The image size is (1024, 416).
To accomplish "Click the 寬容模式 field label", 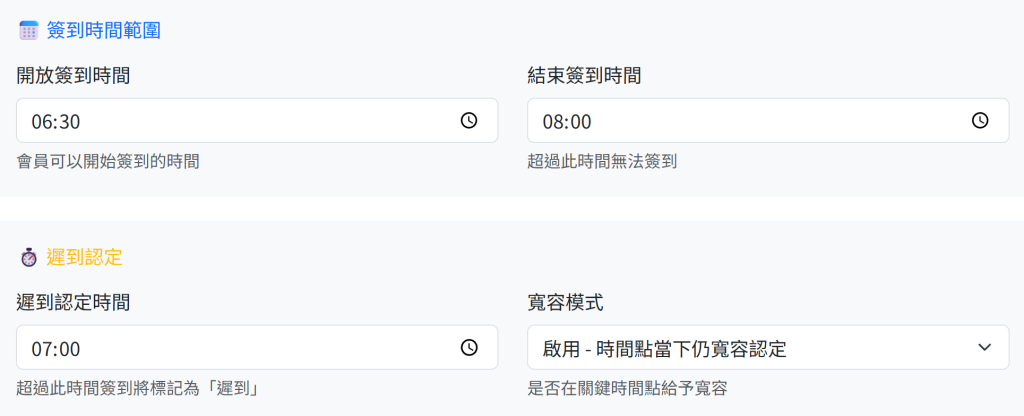I will pos(565,302).
